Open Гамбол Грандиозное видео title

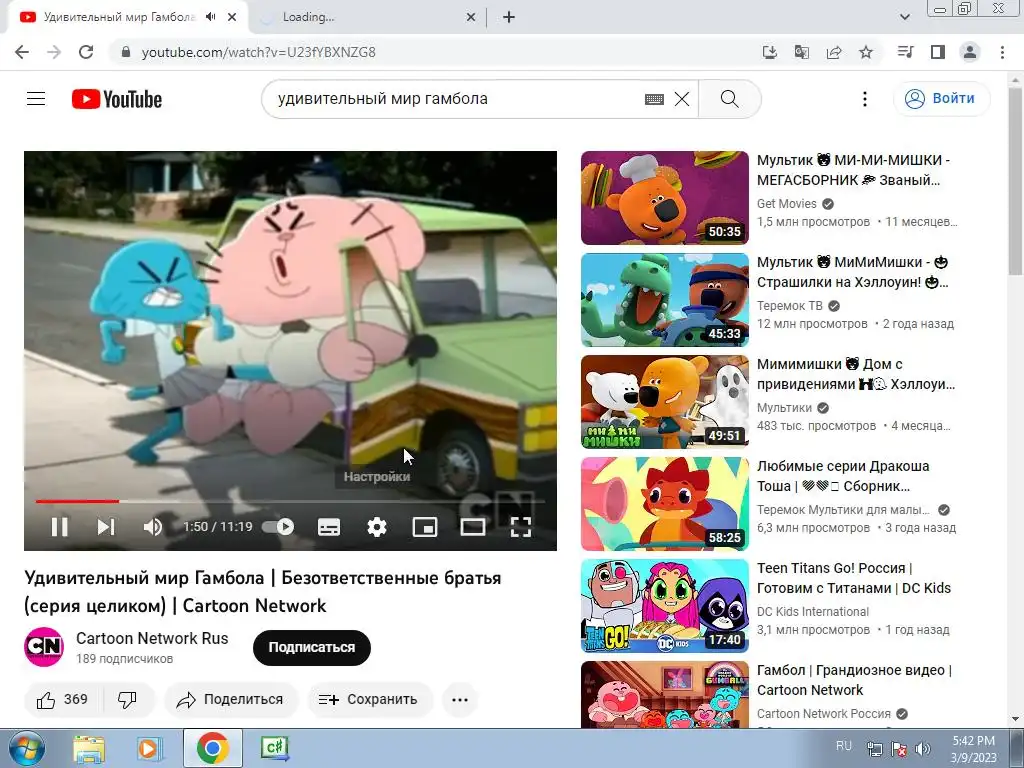[854, 680]
